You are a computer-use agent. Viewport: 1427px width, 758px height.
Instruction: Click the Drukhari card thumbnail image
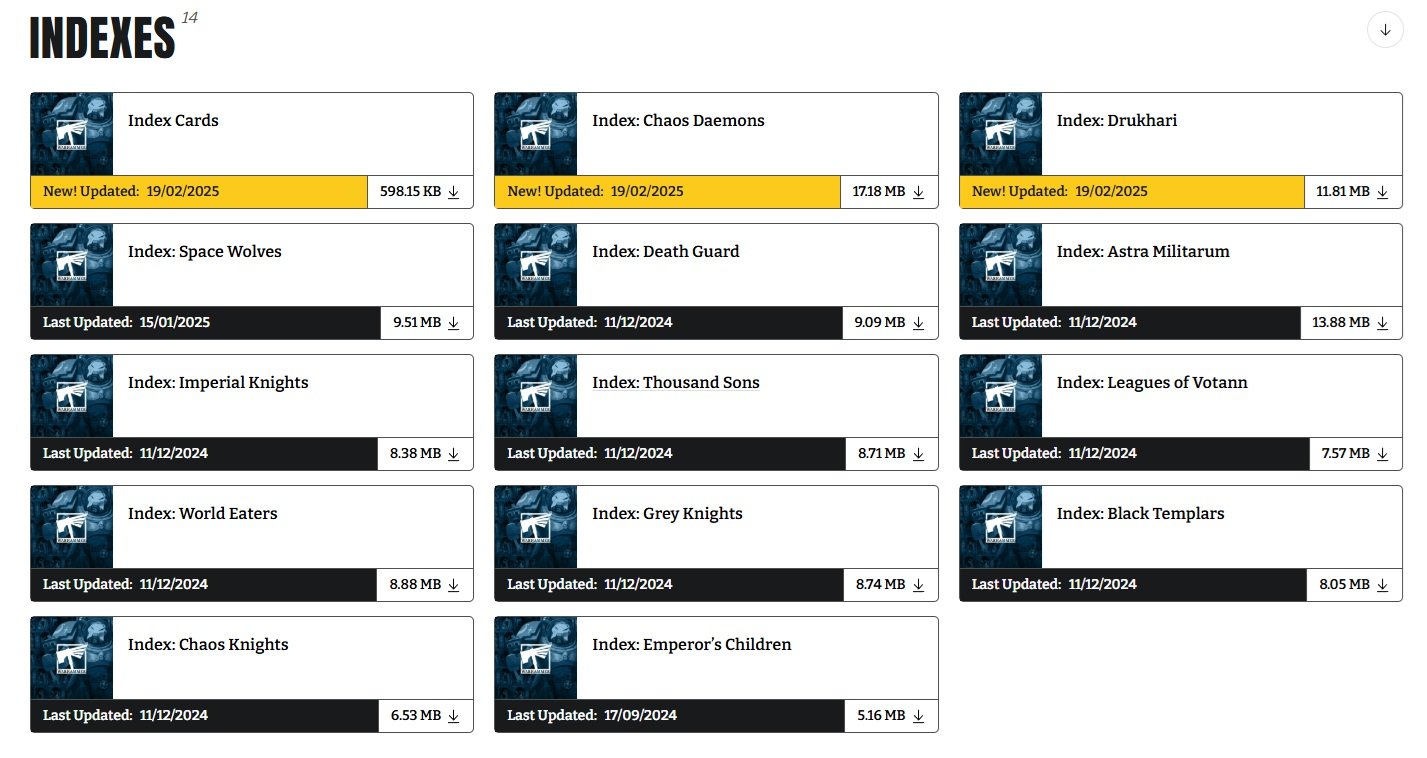tap(1001, 134)
